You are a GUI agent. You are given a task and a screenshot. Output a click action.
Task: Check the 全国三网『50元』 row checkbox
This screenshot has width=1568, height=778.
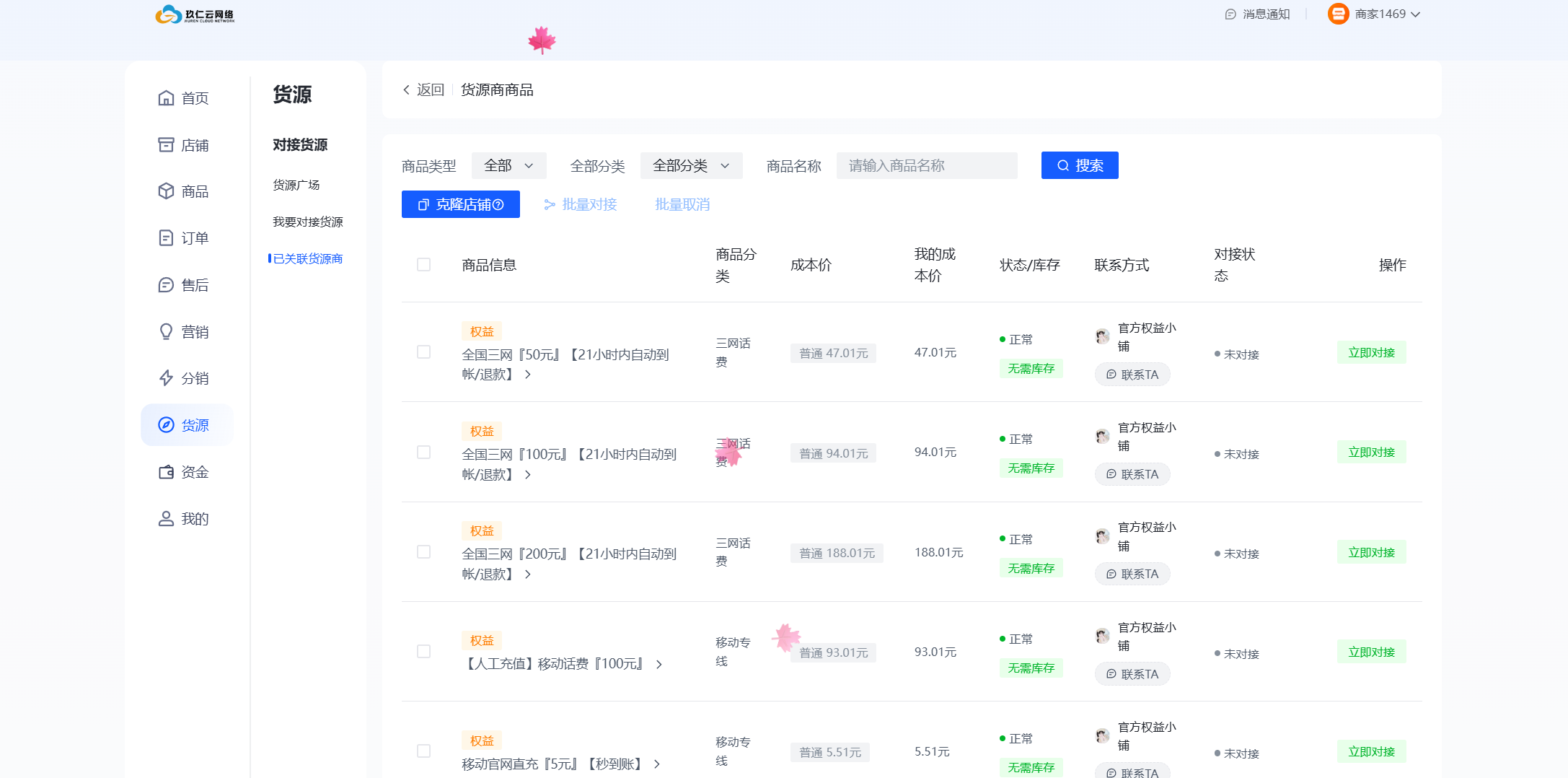[x=423, y=352]
